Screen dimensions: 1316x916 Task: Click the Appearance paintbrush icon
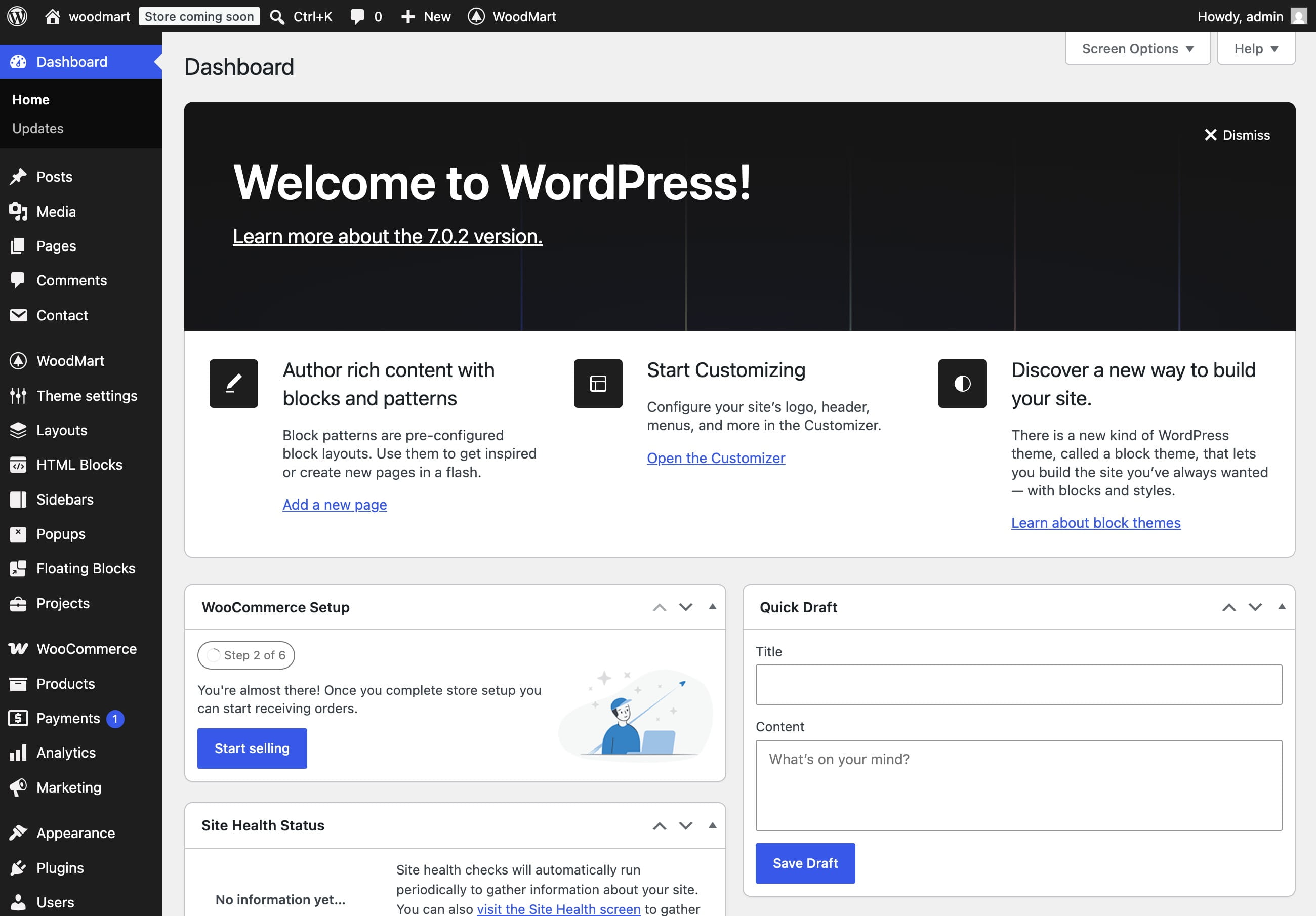(x=18, y=833)
